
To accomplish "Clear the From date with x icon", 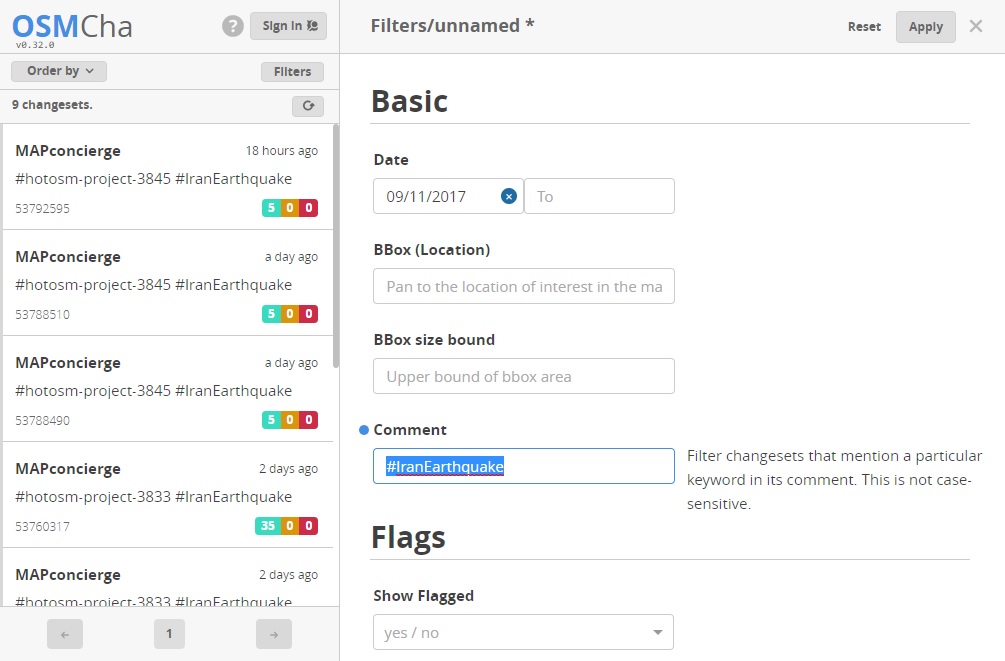I will [509, 196].
